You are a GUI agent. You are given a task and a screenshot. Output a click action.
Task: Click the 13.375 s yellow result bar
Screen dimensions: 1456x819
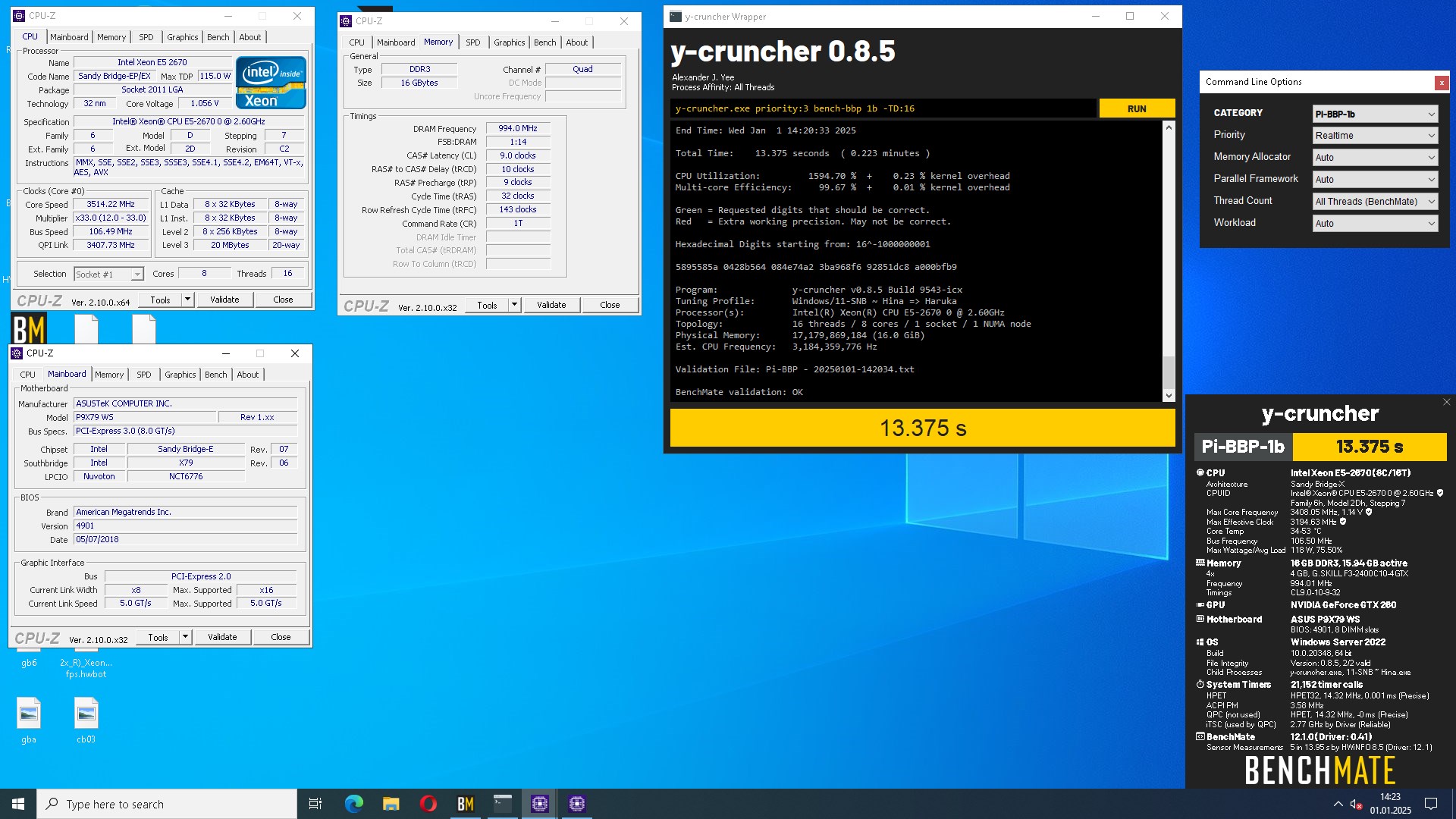point(922,428)
